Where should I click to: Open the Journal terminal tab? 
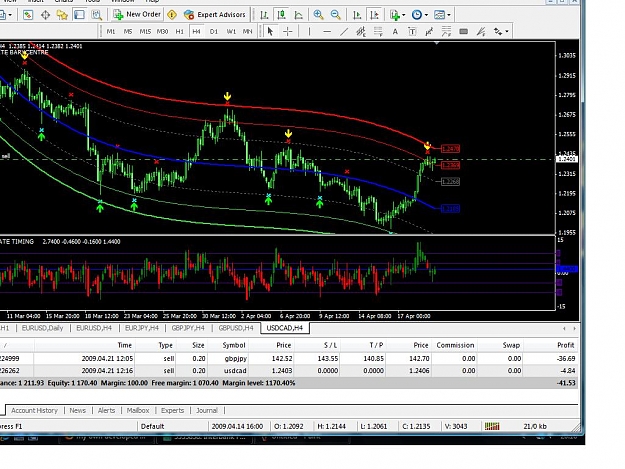tap(207, 410)
